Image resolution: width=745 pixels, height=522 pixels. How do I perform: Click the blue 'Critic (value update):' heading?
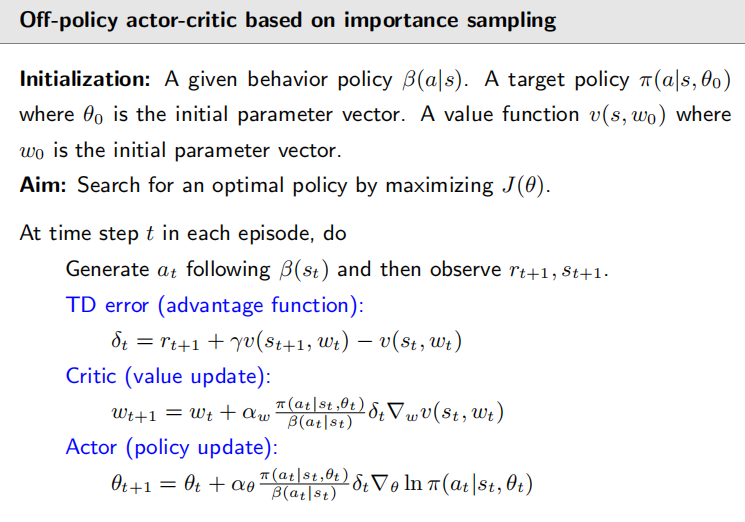click(168, 376)
